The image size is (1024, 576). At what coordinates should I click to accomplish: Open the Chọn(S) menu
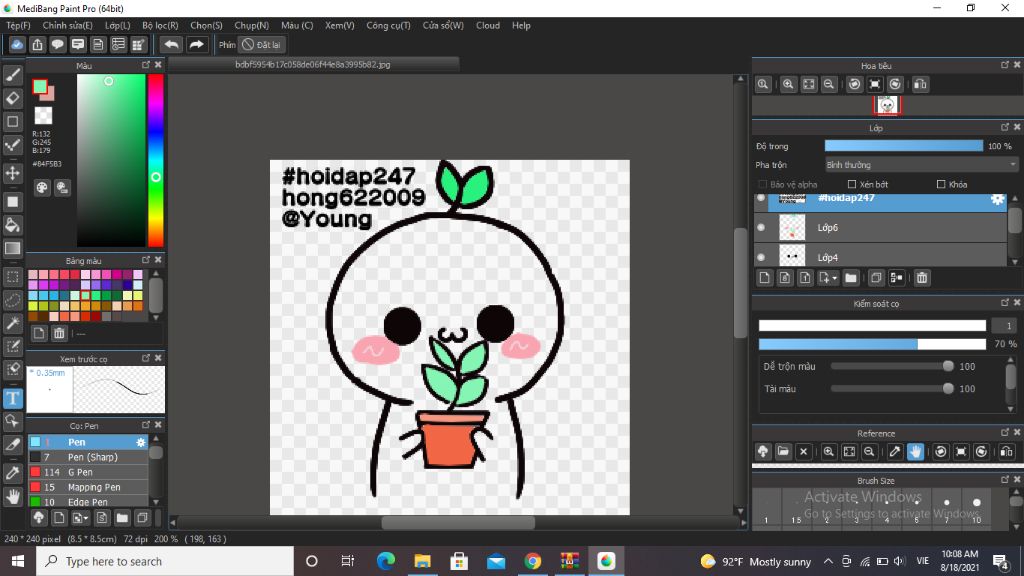[x=206, y=25]
